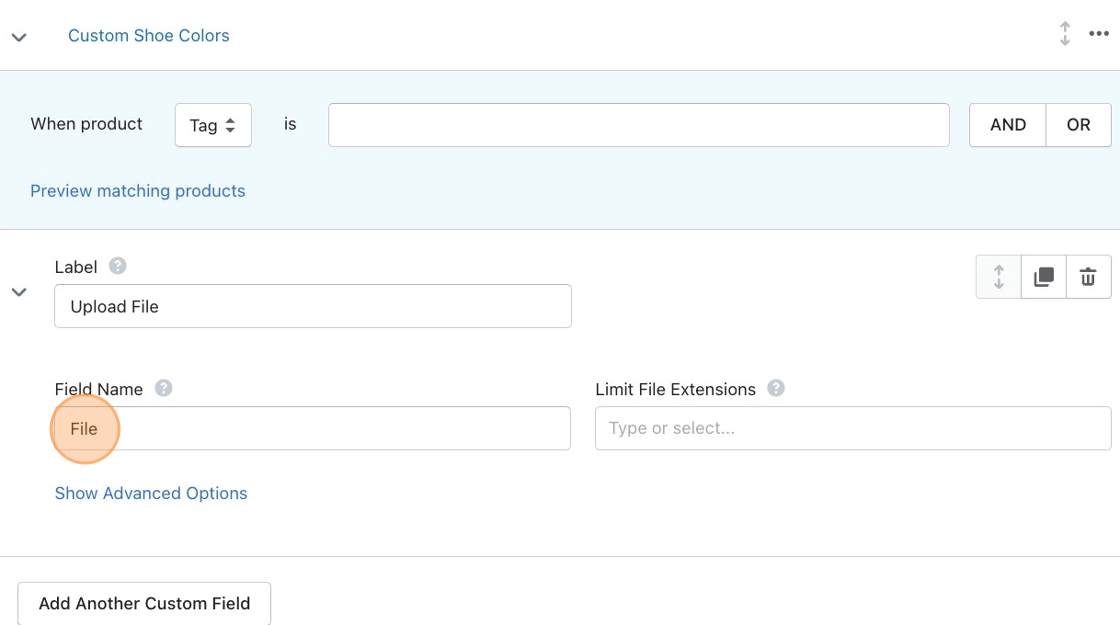The width and height of the screenshot is (1120, 625).
Task: Open the Limit File Extensions select box
Action: click(852, 428)
